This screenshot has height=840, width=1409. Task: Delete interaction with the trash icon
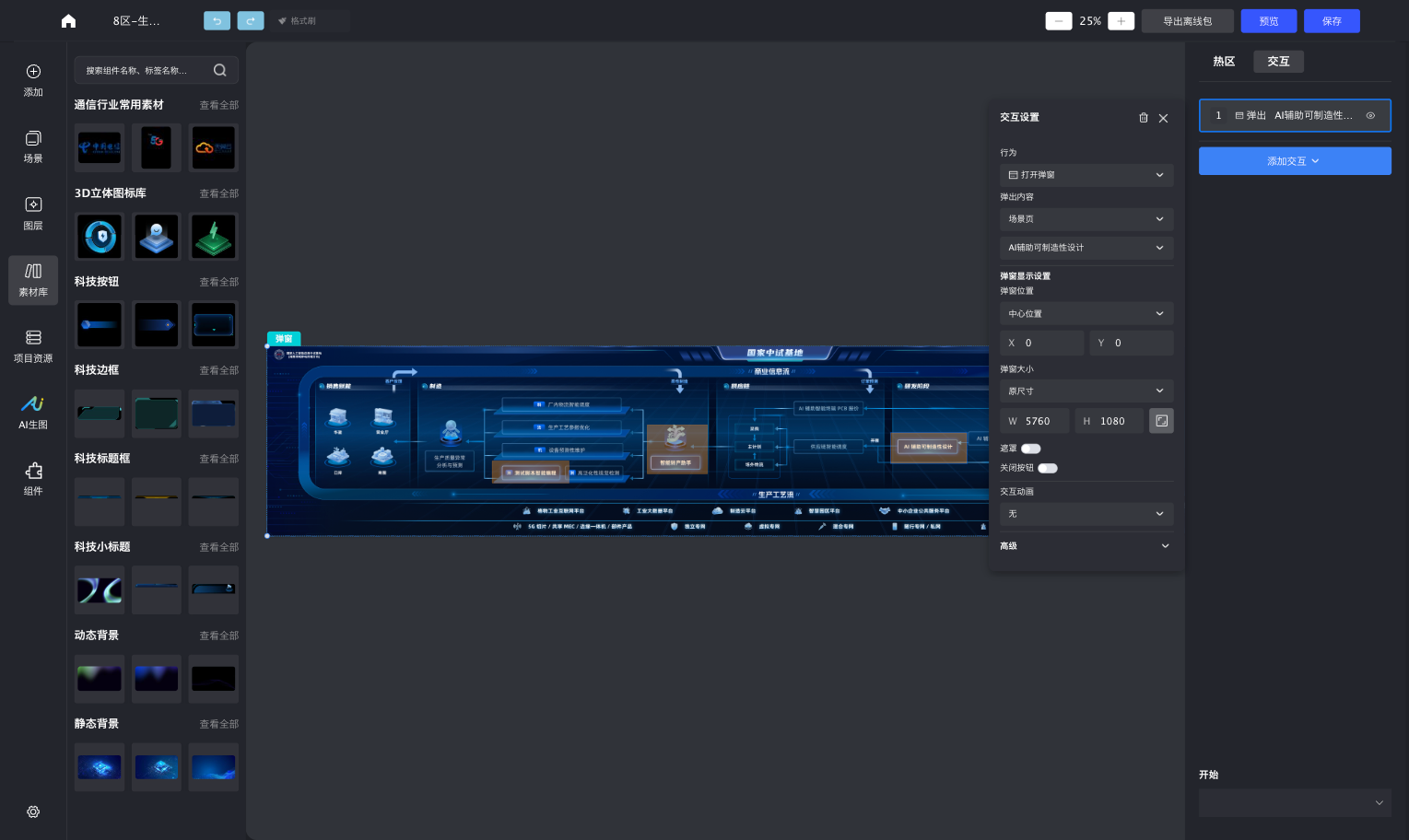pyautogui.click(x=1144, y=118)
